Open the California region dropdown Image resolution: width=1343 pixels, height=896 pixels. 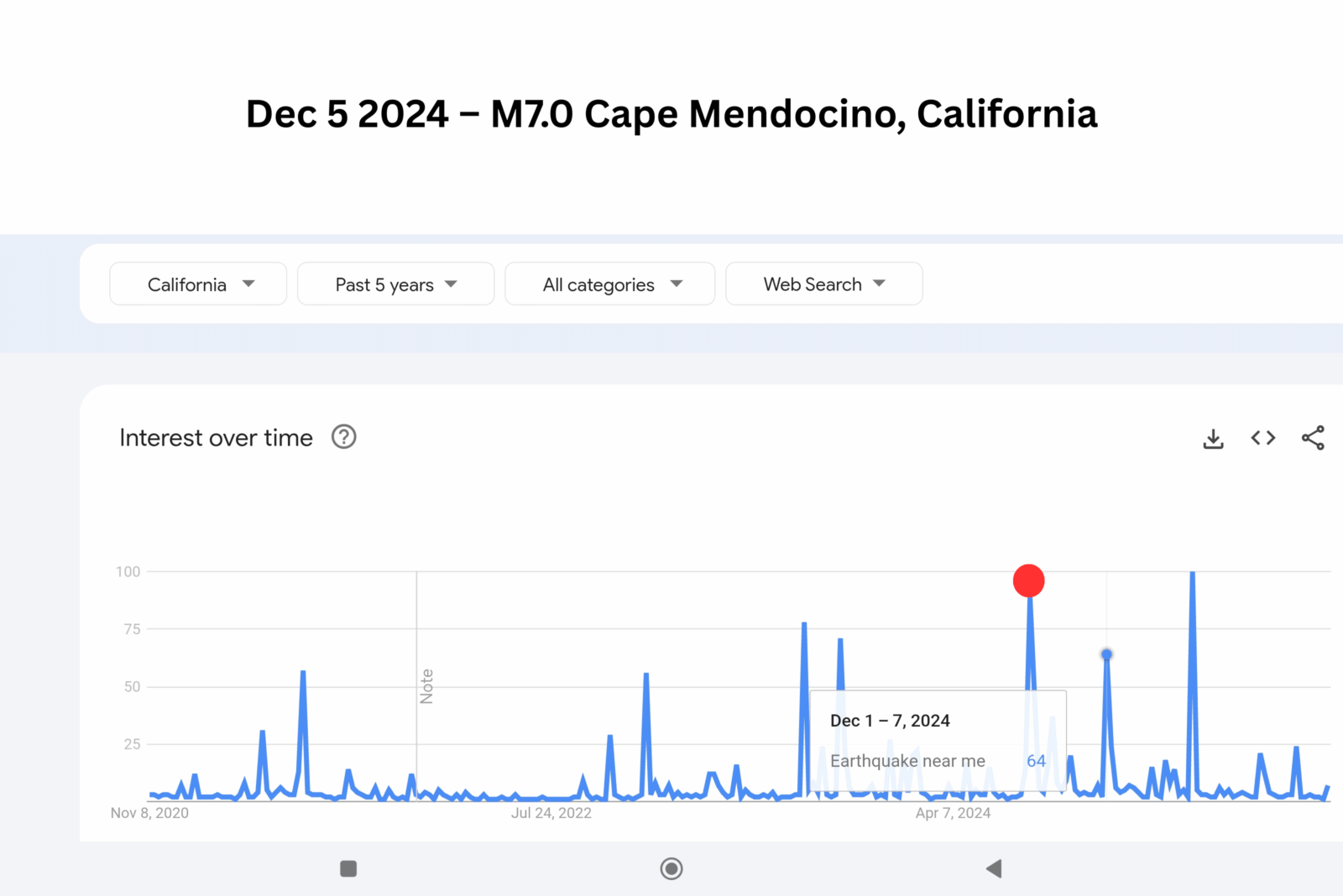tap(198, 284)
